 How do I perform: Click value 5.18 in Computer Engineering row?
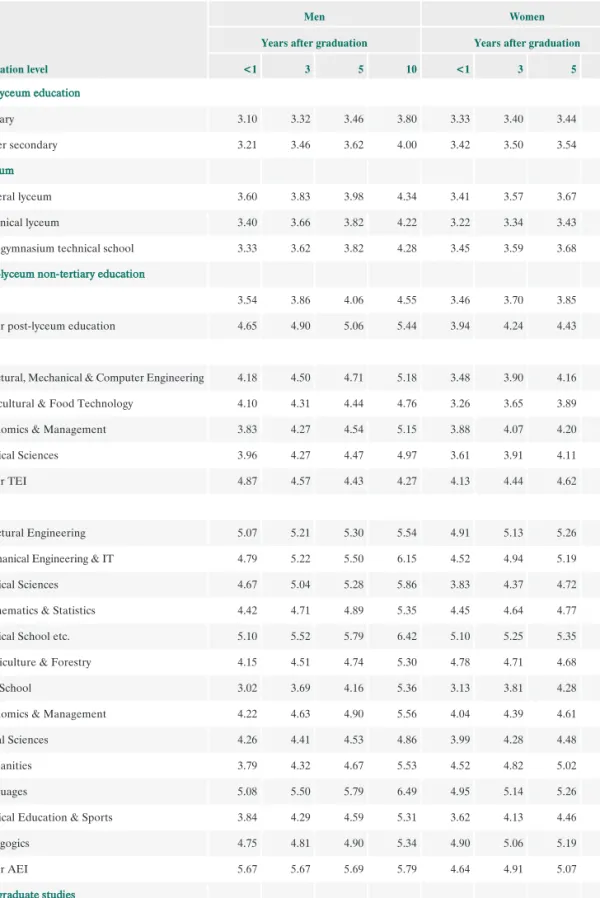(406, 377)
